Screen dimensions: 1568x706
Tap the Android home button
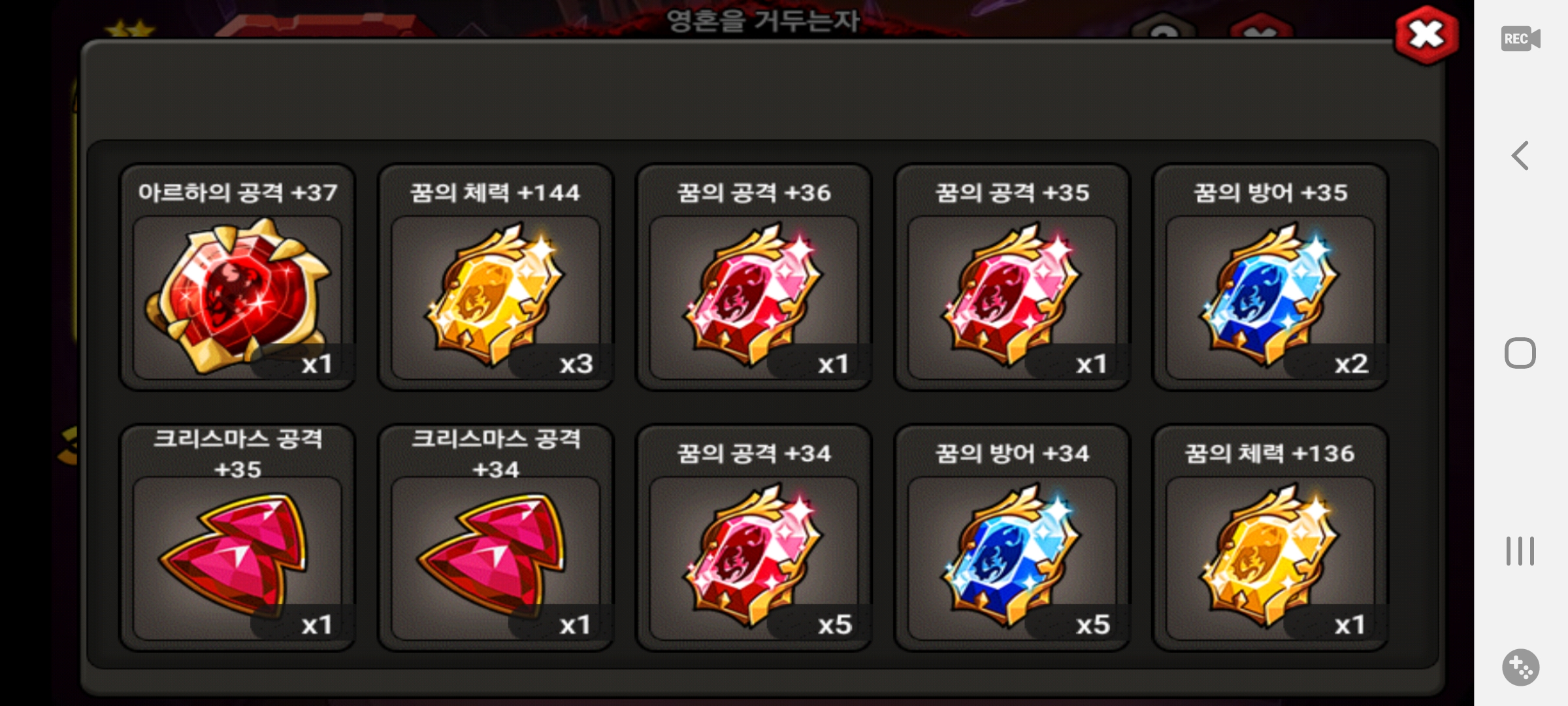pyautogui.click(x=1520, y=353)
